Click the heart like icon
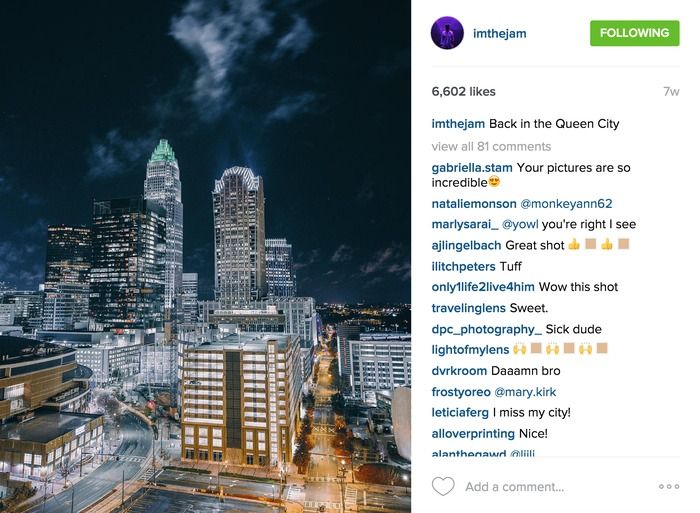 [x=443, y=486]
